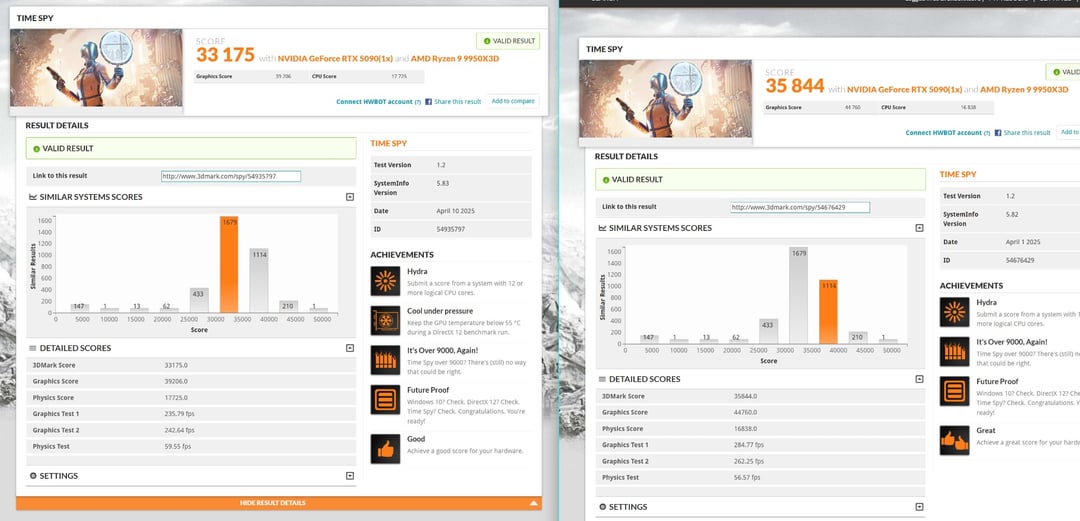Image resolution: width=1080 pixels, height=521 pixels.
Task: Click Future Proof icon in right window
Action: click(955, 391)
